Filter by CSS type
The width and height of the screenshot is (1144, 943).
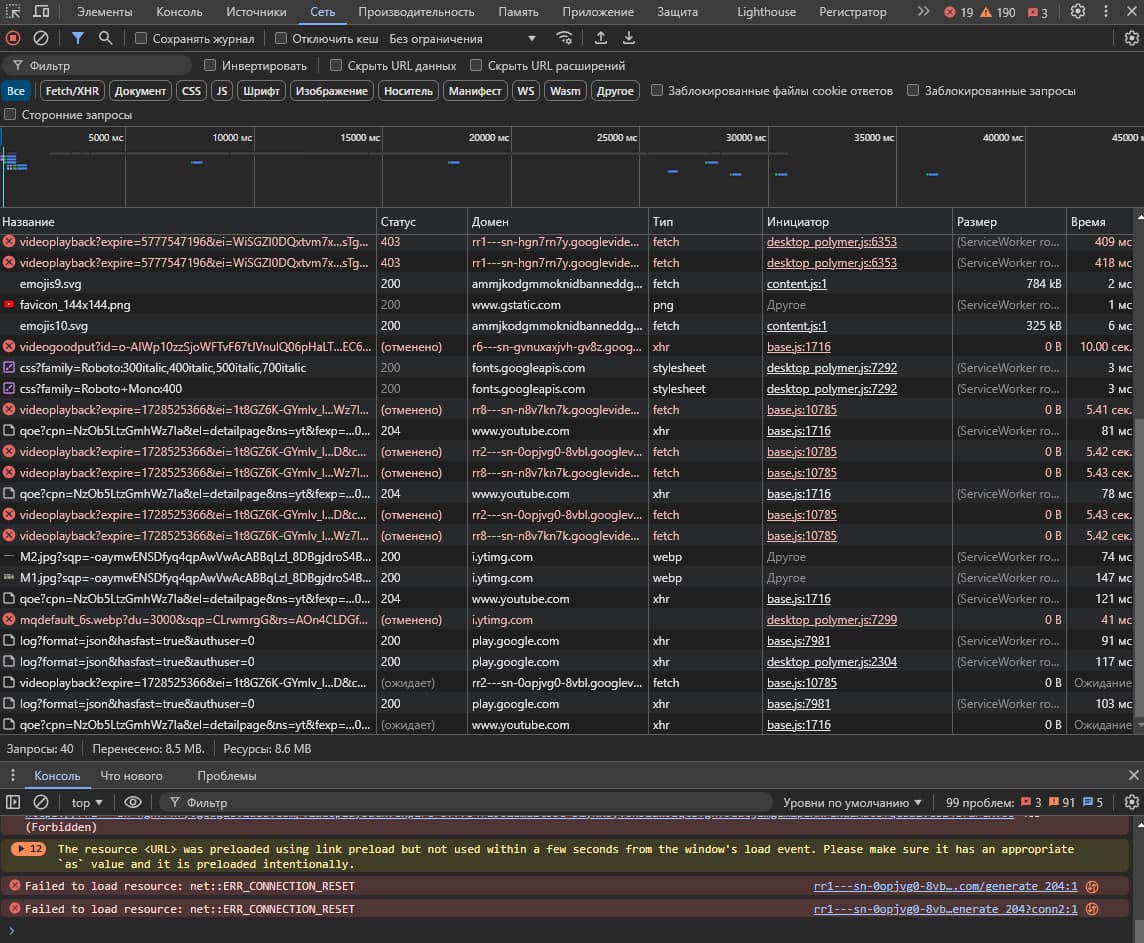(191, 90)
